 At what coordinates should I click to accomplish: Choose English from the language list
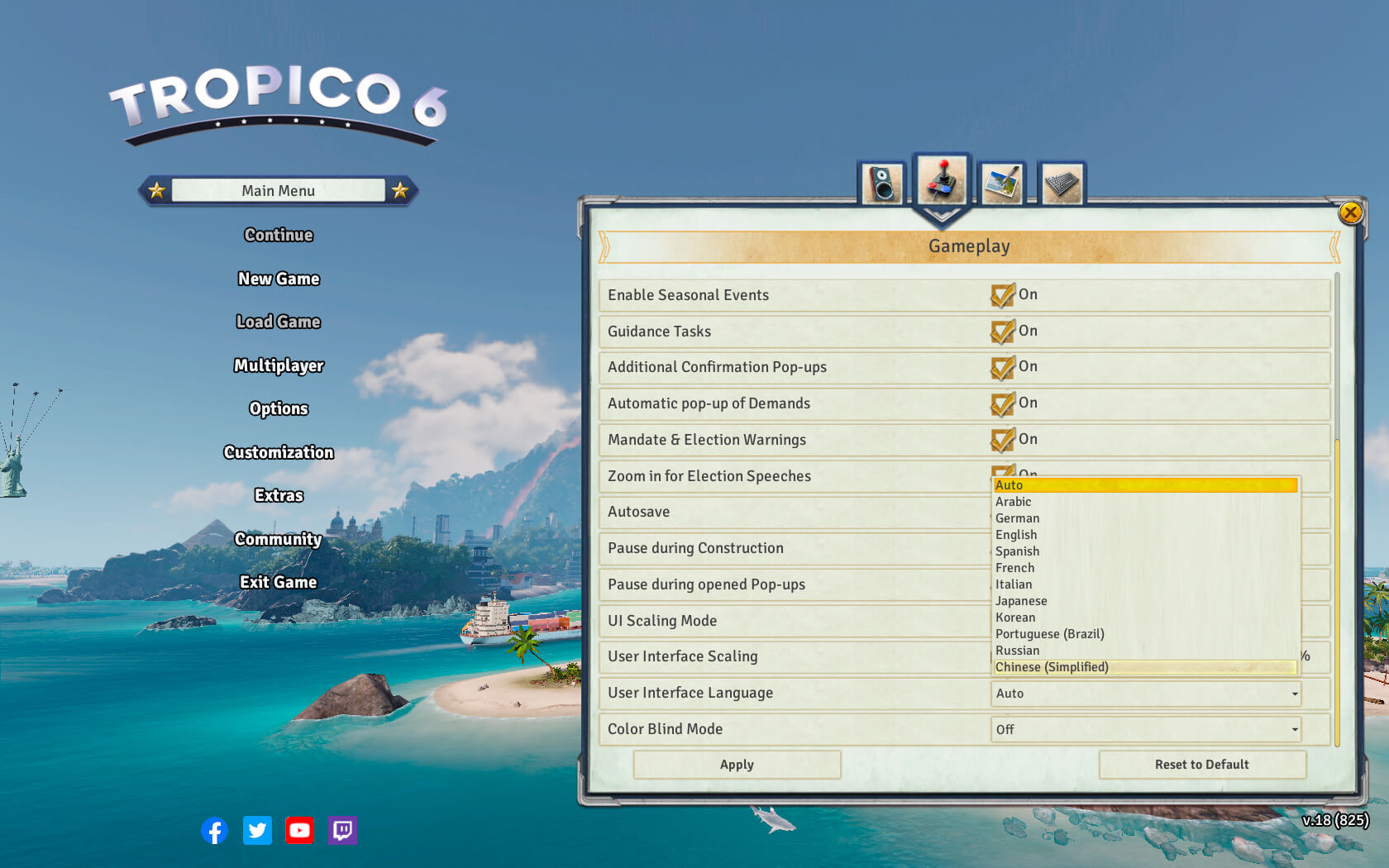click(x=1145, y=535)
